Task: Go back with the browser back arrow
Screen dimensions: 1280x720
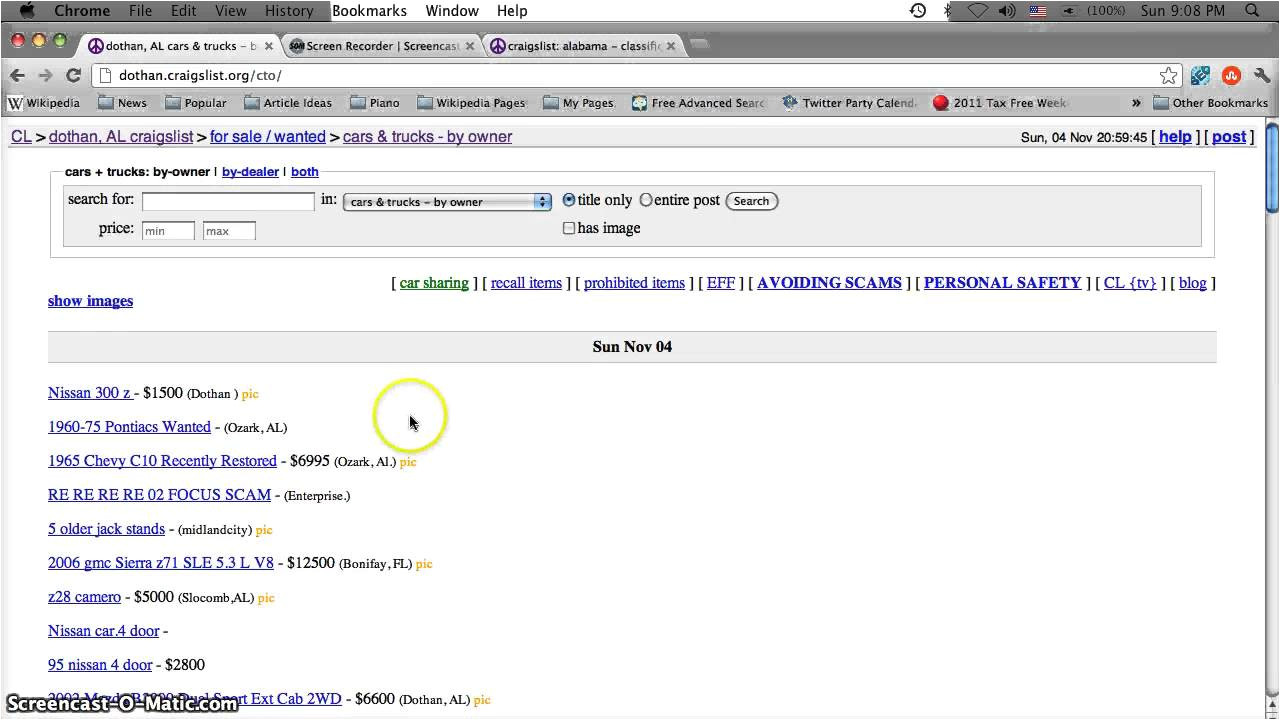Action: pyautogui.click(x=17, y=75)
